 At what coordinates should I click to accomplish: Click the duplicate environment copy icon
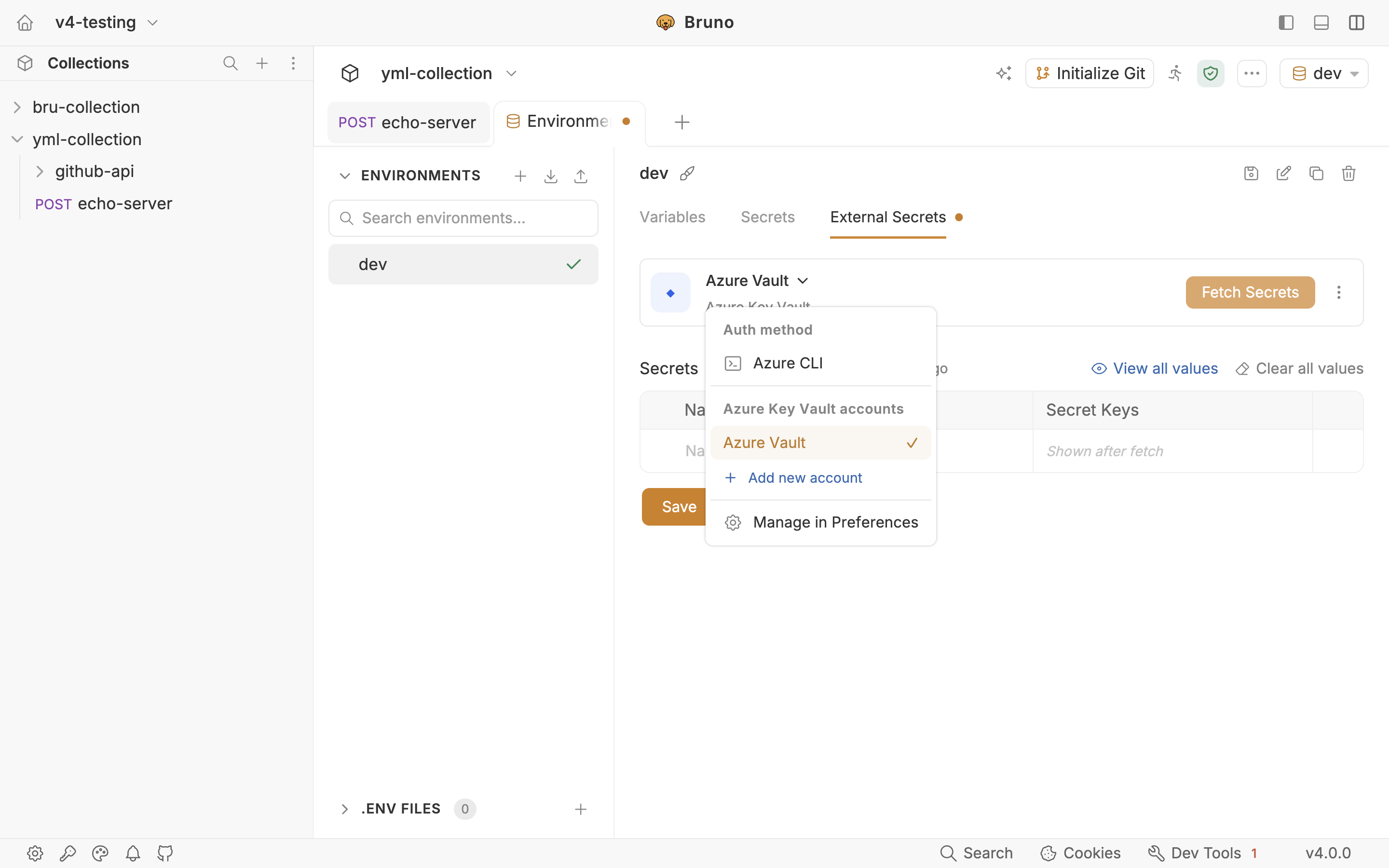point(1316,174)
